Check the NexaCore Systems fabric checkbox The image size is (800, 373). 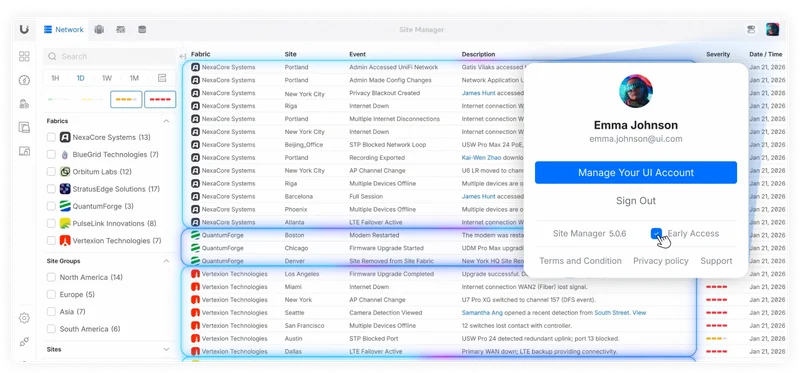click(51, 137)
